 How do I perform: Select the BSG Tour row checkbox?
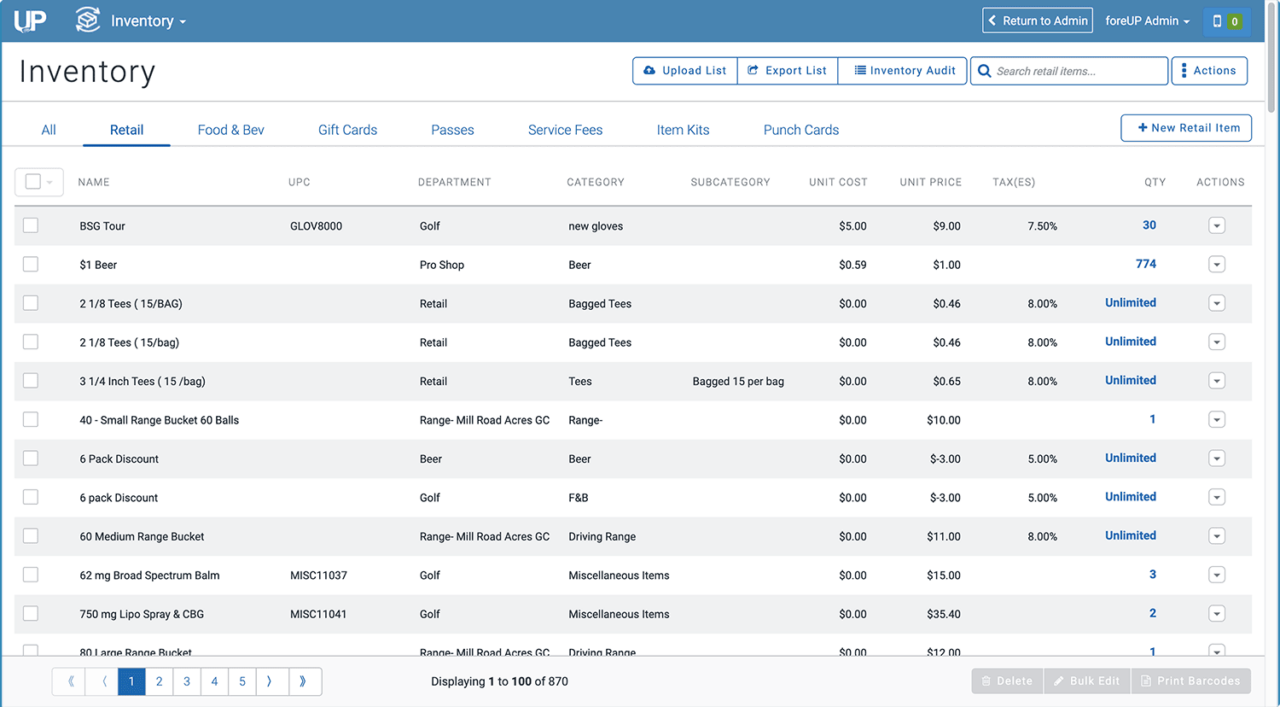click(x=31, y=226)
